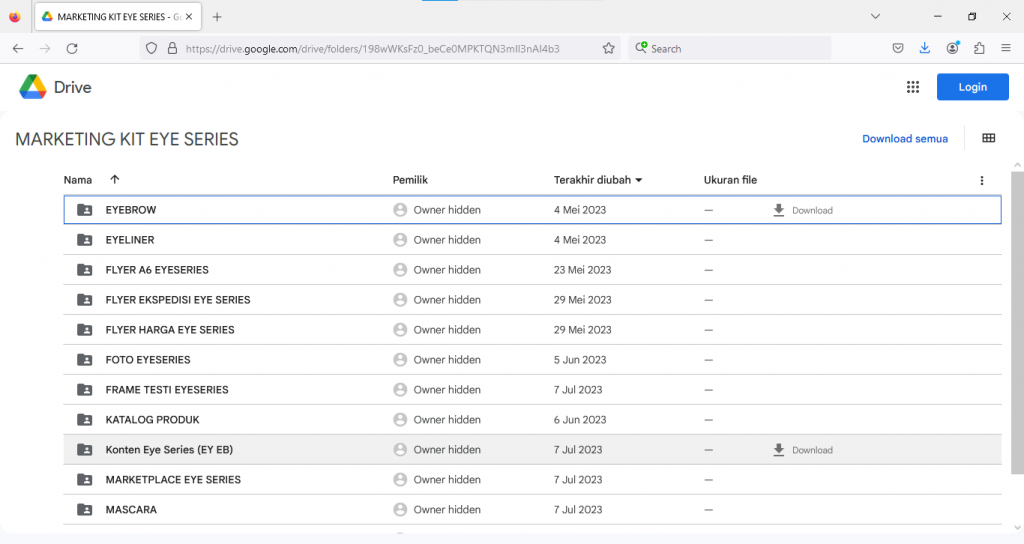Reload the page with refresh icon
This screenshot has height=544, width=1024.
72,48
